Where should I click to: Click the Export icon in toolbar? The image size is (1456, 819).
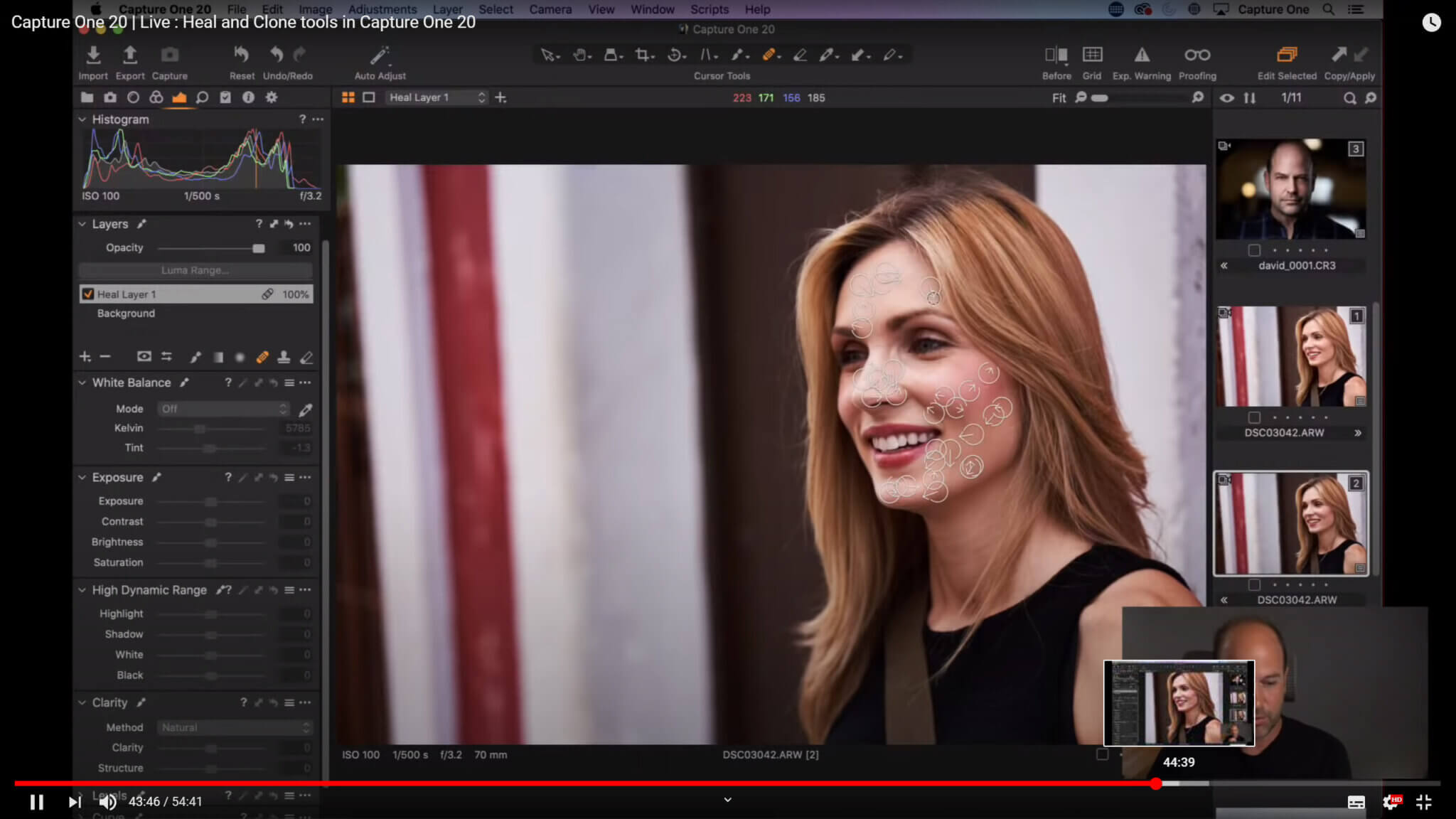click(x=130, y=55)
